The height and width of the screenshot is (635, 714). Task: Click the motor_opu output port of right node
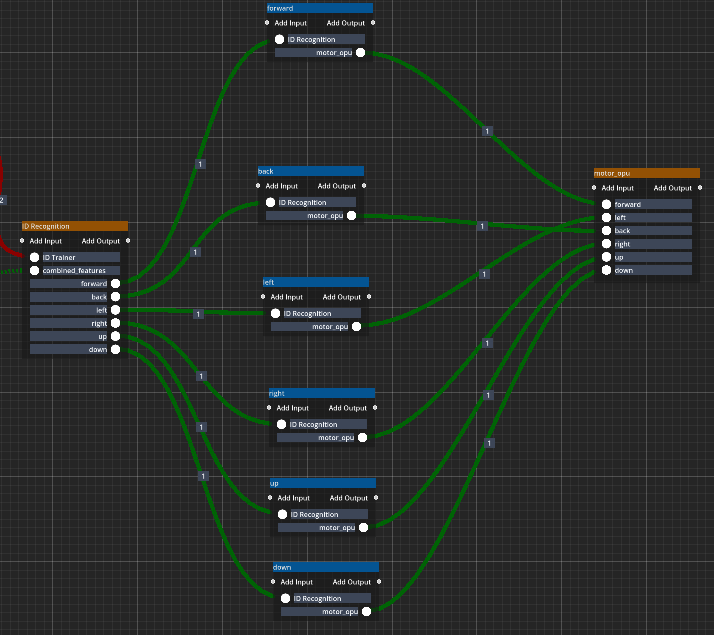pyautogui.click(x=362, y=437)
